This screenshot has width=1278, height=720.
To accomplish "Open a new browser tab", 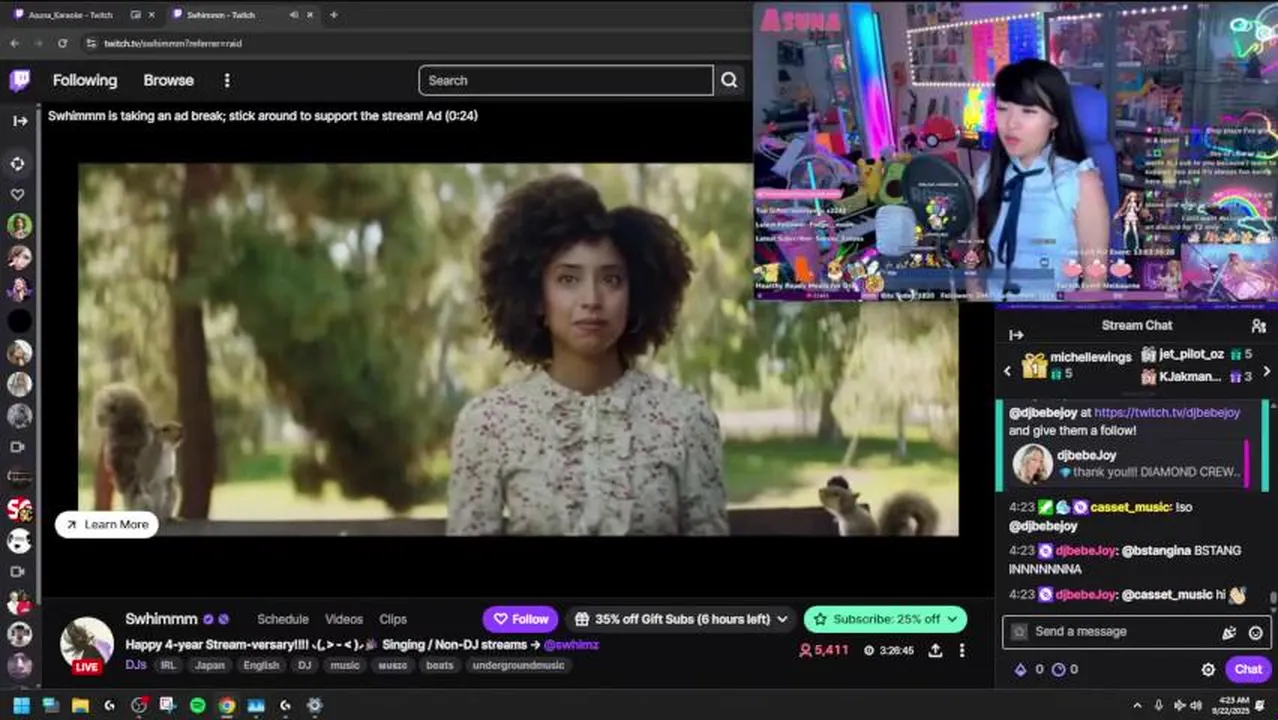I will pos(333,15).
